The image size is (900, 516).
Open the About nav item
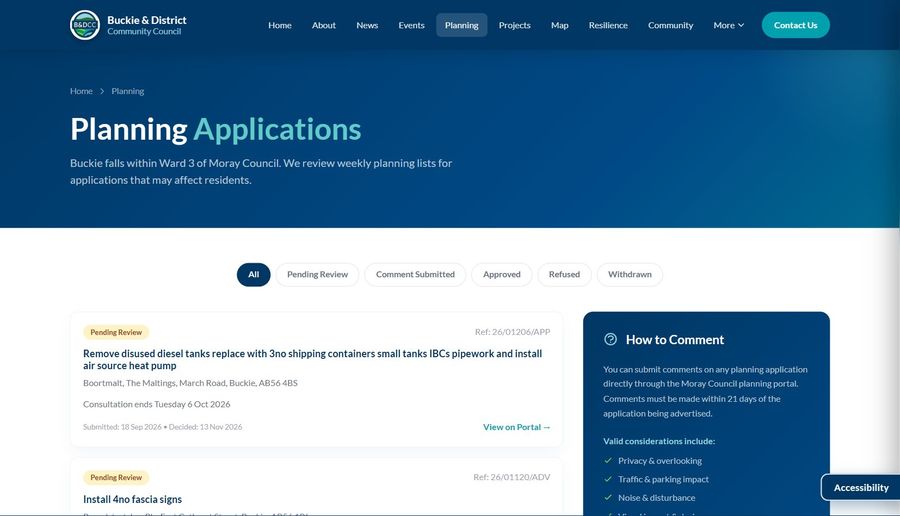pyautogui.click(x=324, y=25)
